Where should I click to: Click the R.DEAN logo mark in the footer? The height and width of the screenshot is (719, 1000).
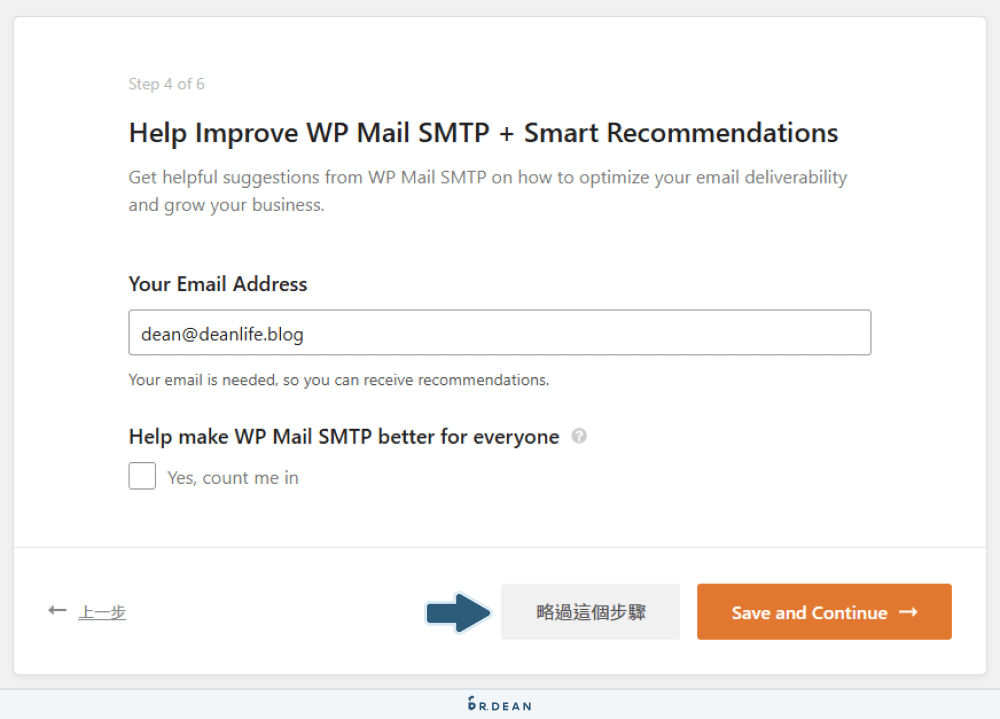click(x=470, y=704)
